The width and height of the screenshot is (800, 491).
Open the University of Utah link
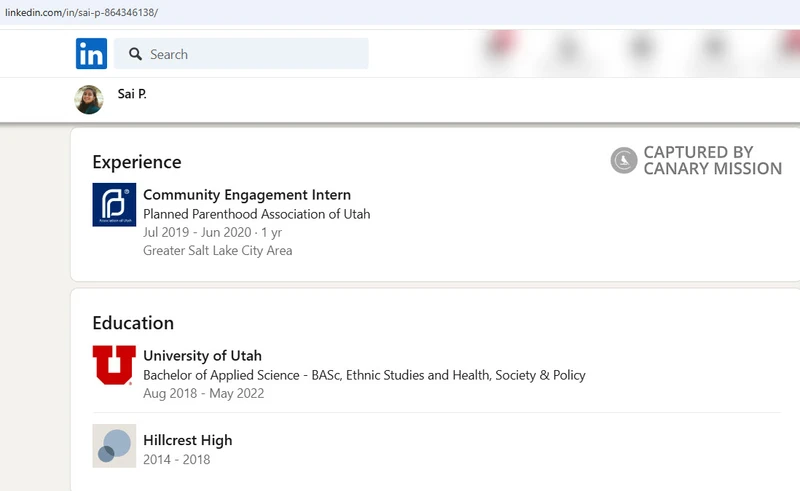[x=202, y=356]
